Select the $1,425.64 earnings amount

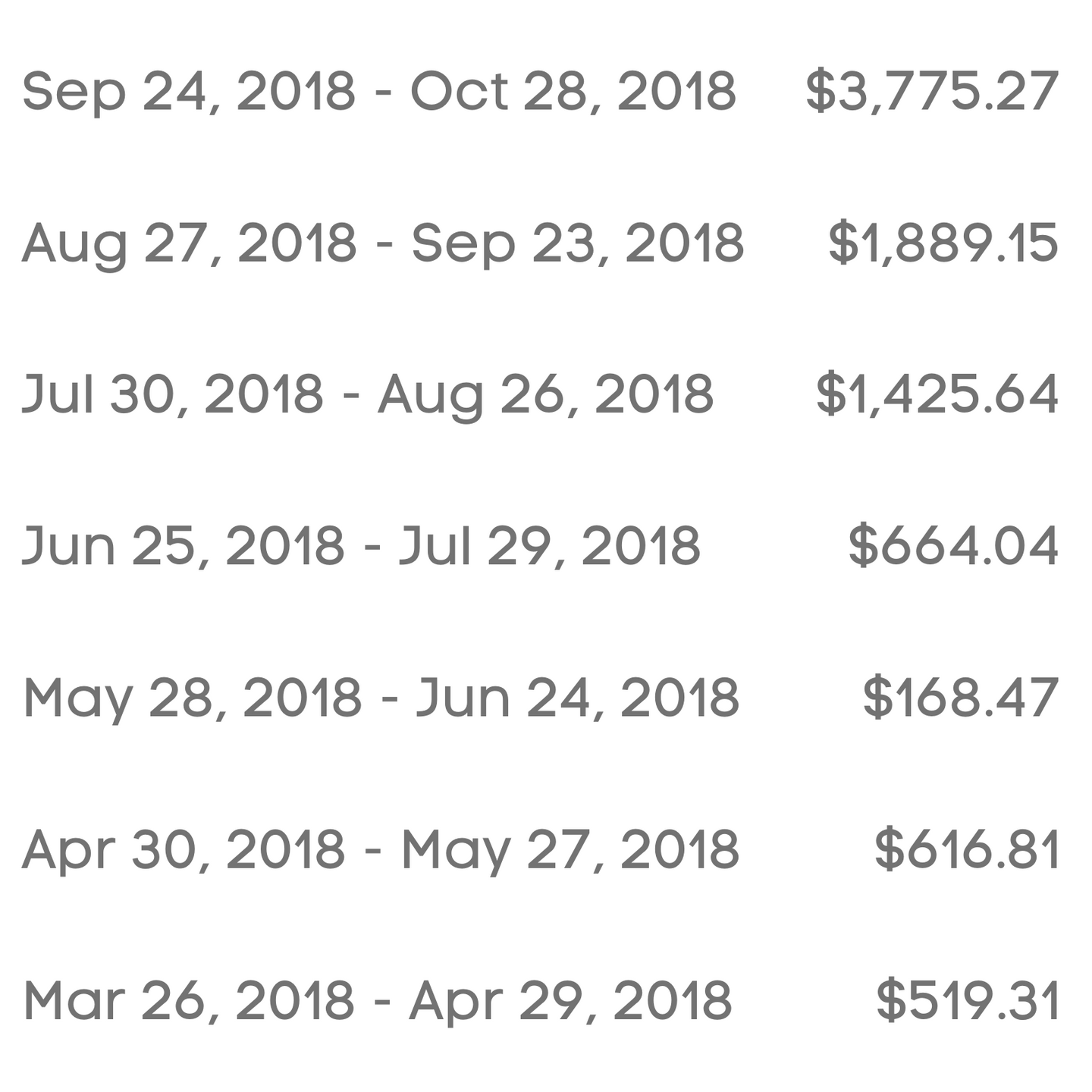937,394
